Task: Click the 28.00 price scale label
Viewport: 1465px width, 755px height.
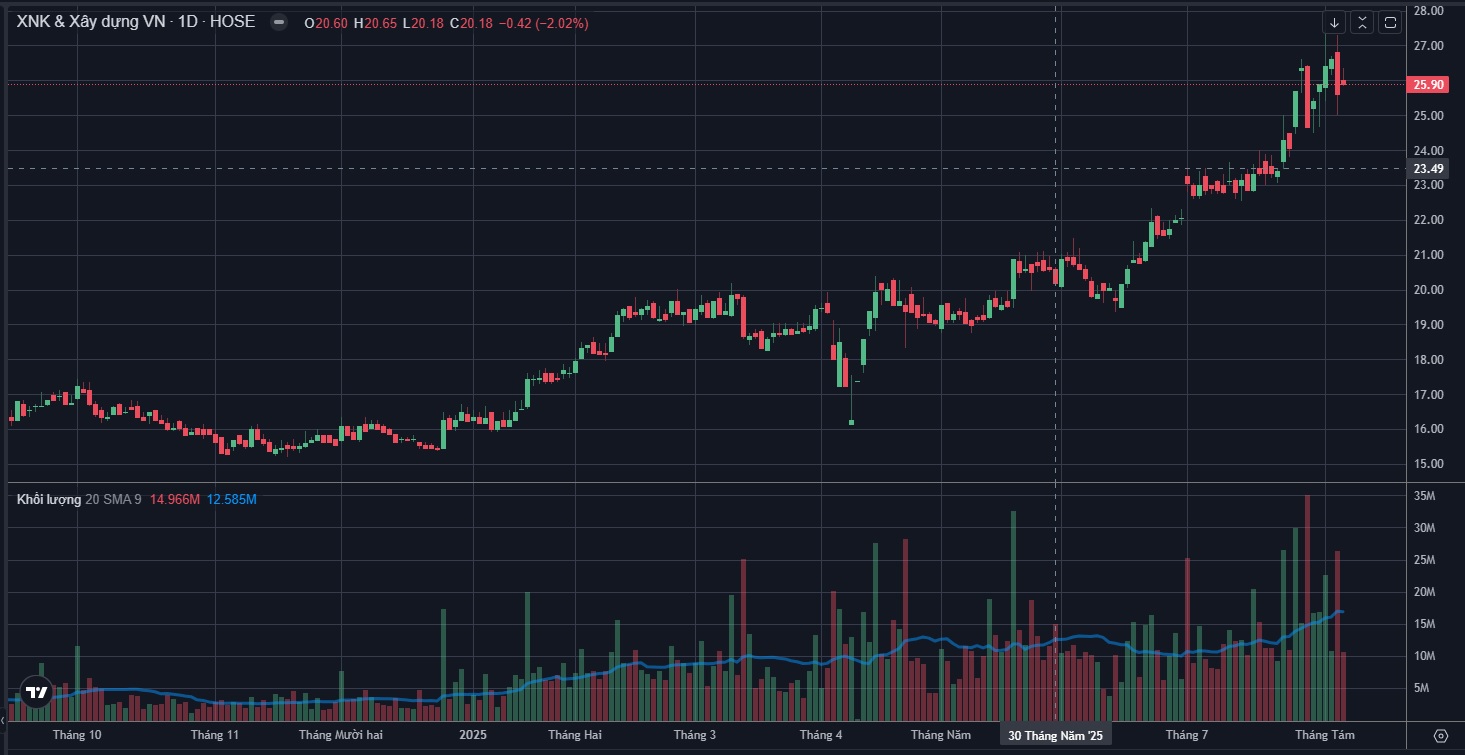Action: [1427, 11]
